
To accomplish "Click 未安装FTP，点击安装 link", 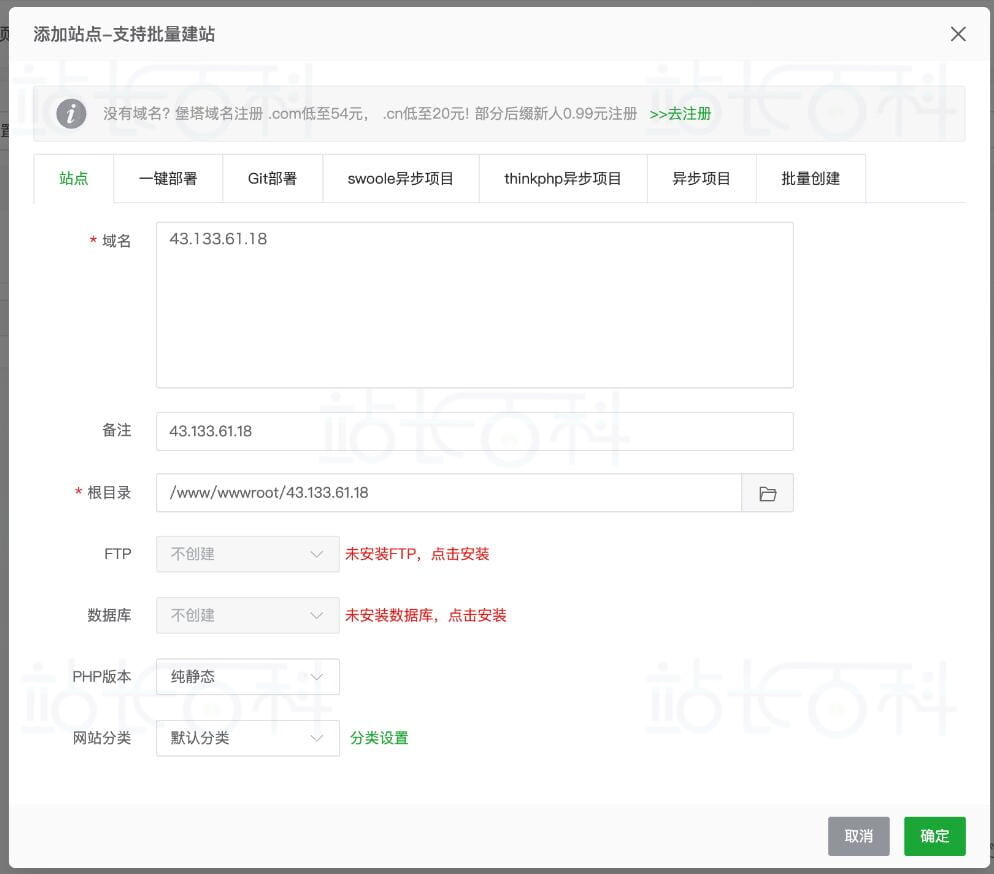I will [x=417, y=554].
